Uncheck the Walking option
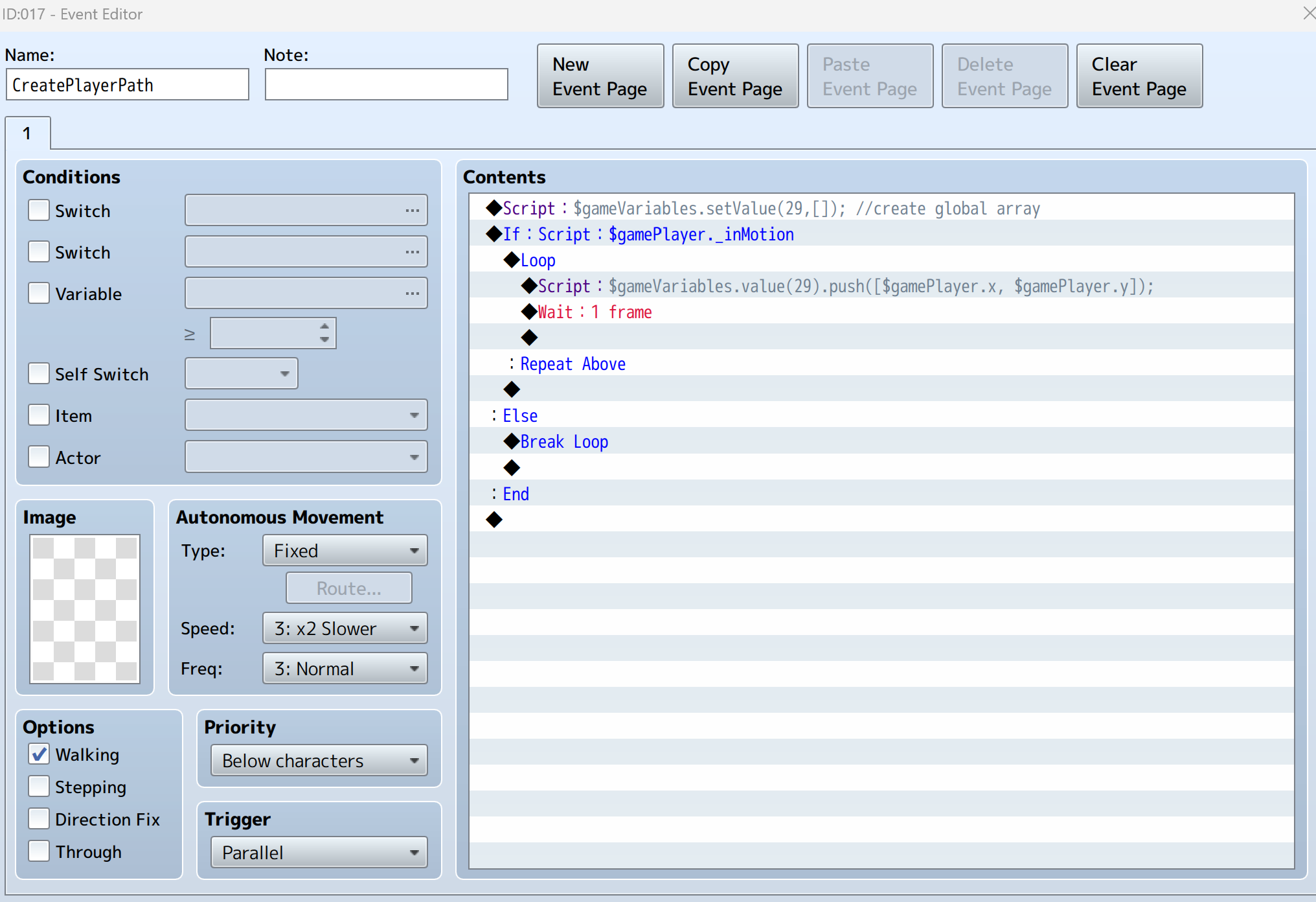The width and height of the screenshot is (1316, 902). [39, 754]
